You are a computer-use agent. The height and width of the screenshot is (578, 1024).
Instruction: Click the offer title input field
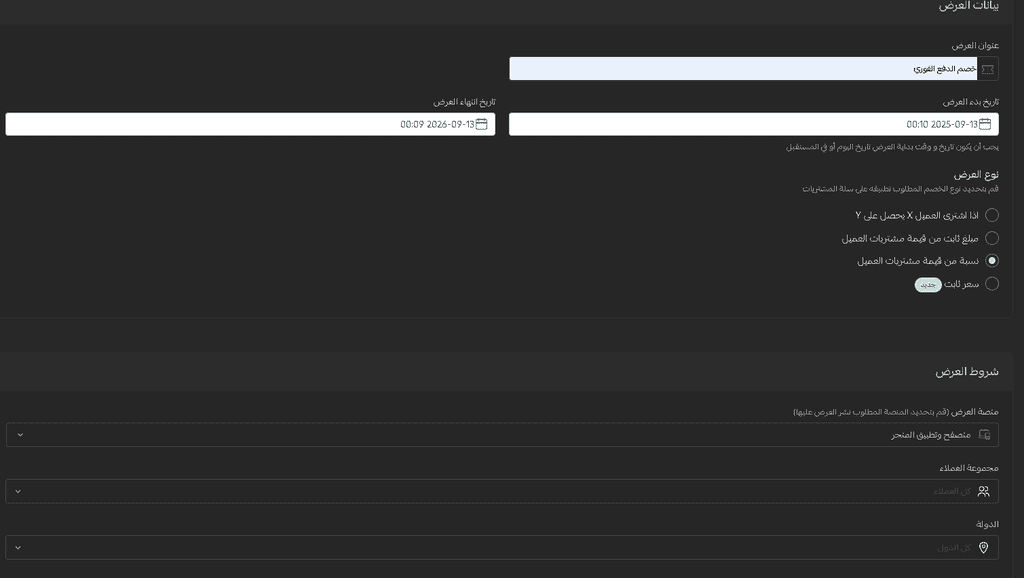(x=743, y=69)
